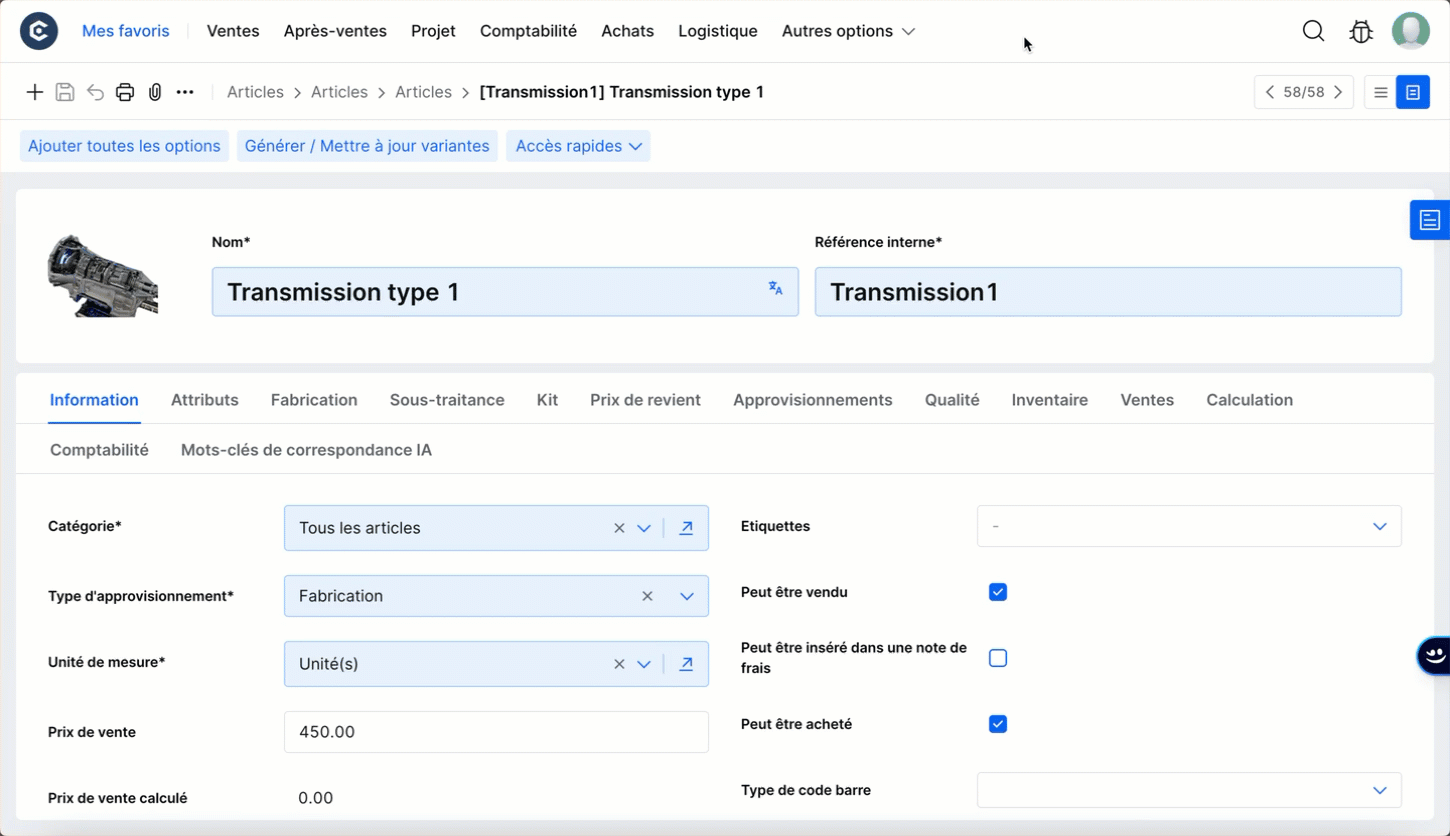Click the plus icon to create new record

coord(35,92)
